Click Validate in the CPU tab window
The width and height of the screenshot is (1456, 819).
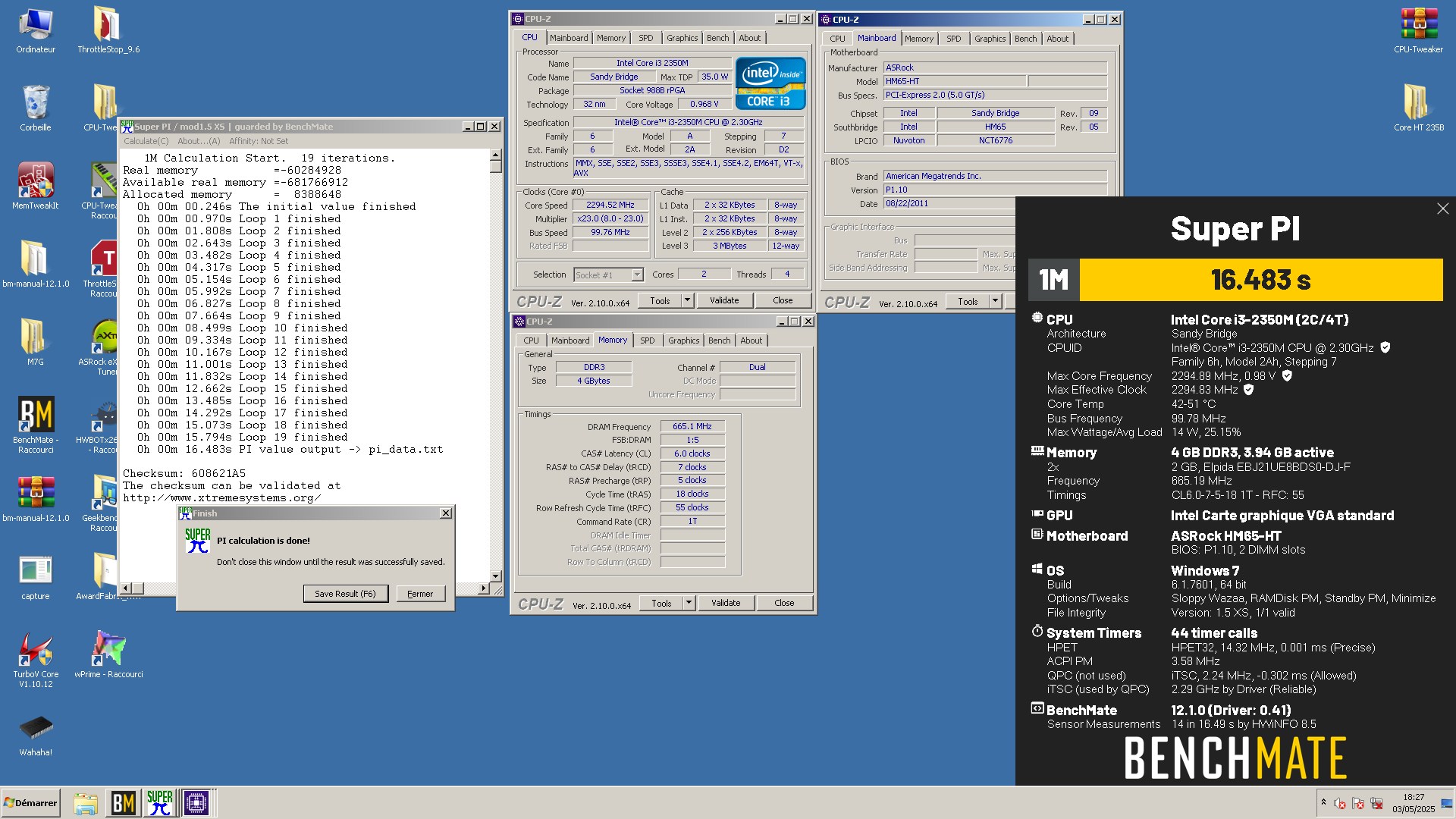[724, 300]
